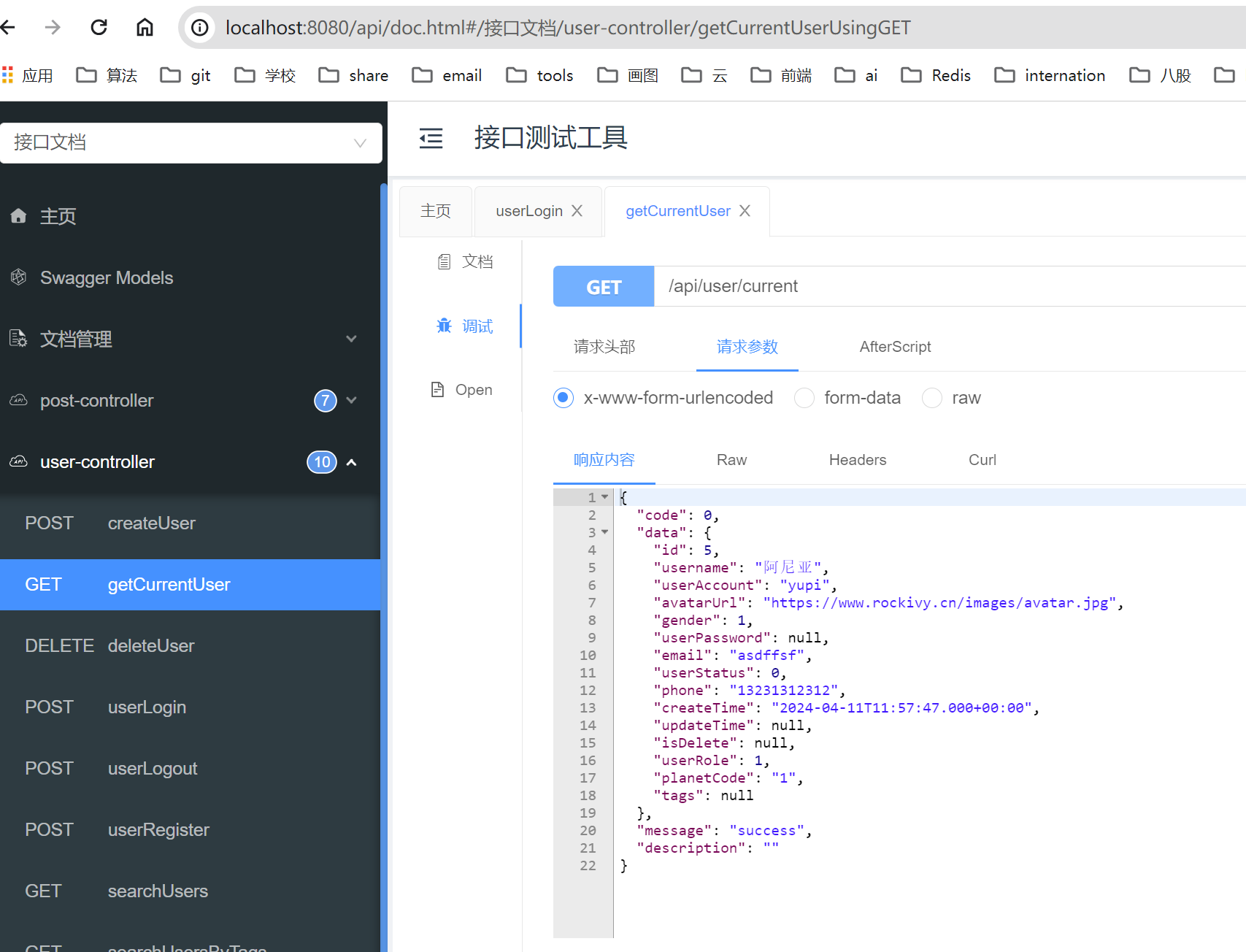Reload the page with refresh icon

pos(99,28)
